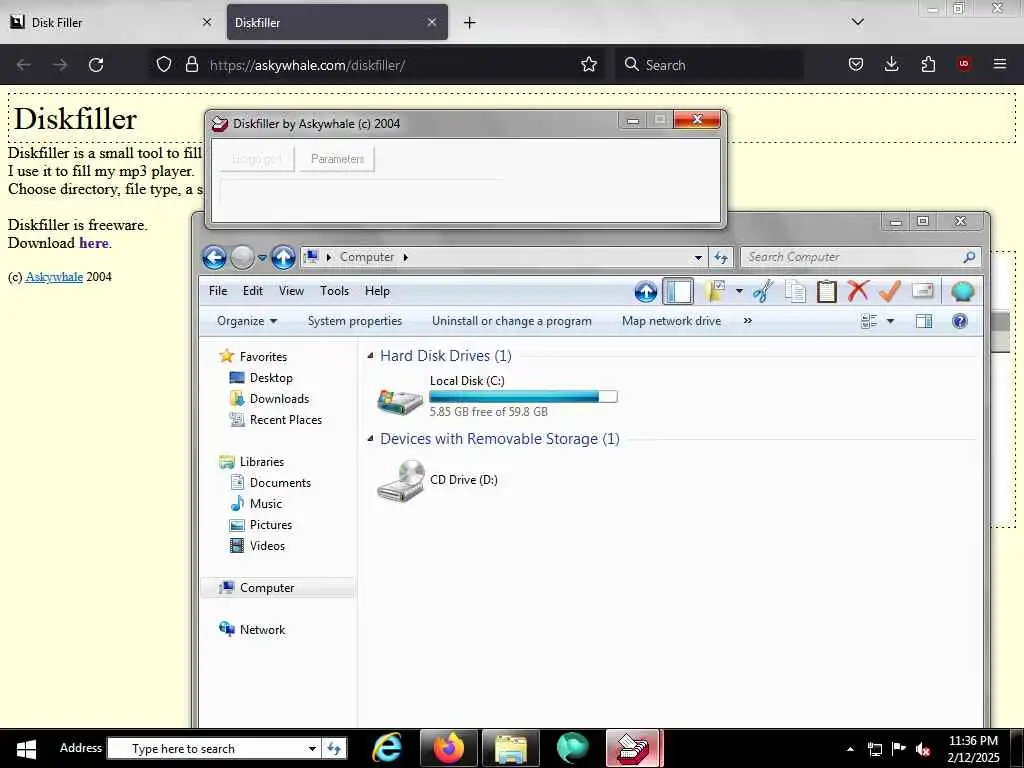This screenshot has width=1024, height=768.
Task: Open the View menu in Explorer
Action: click(291, 291)
